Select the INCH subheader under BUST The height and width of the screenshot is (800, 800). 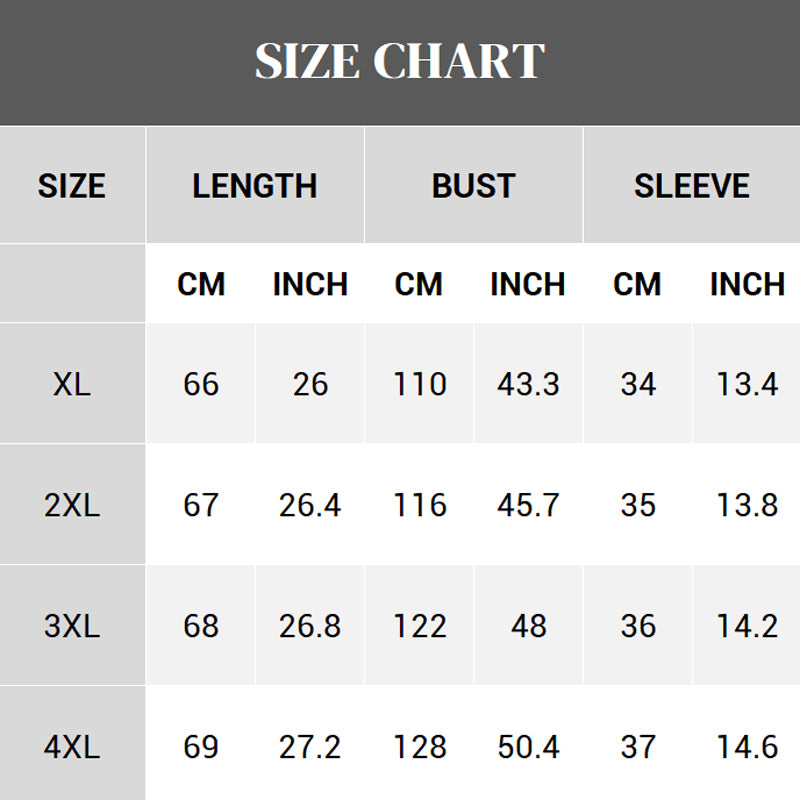528,284
